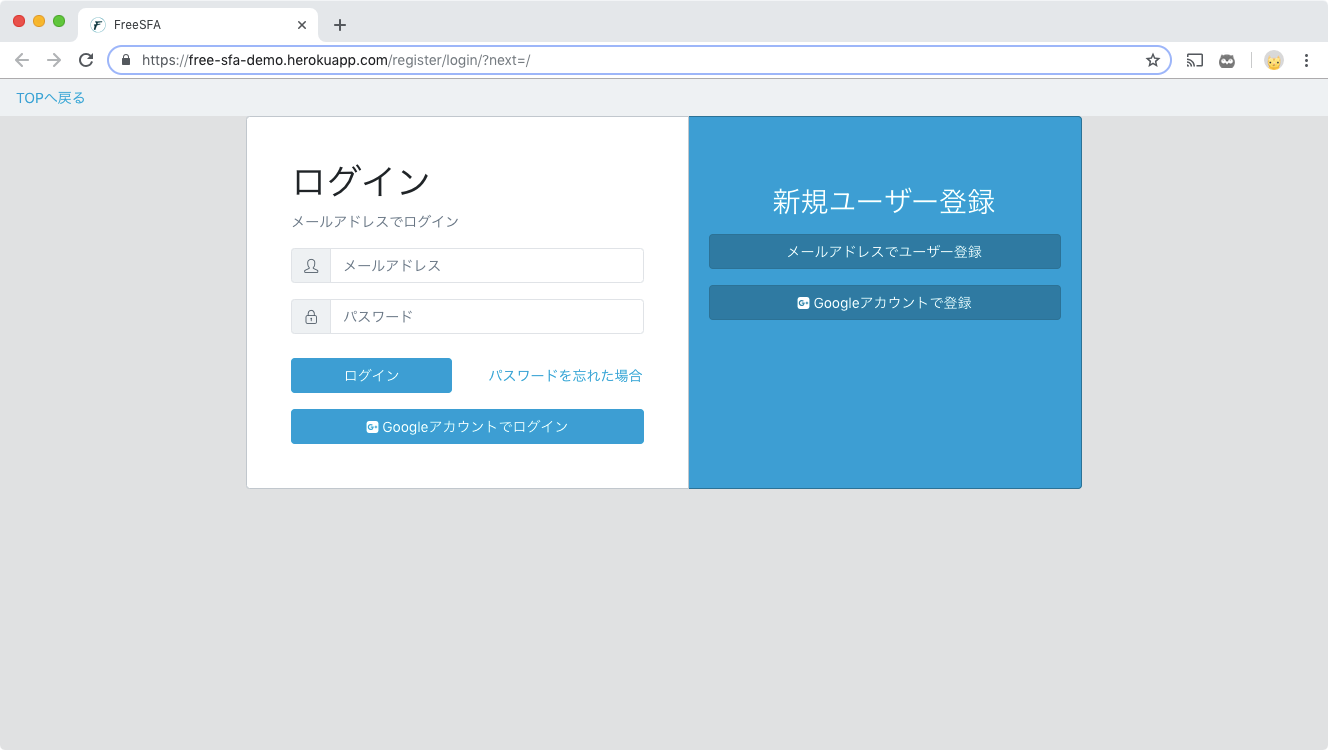This screenshot has width=1328, height=750.
Task: Close the FreeSFA tab
Action: [x=302, y=25]
